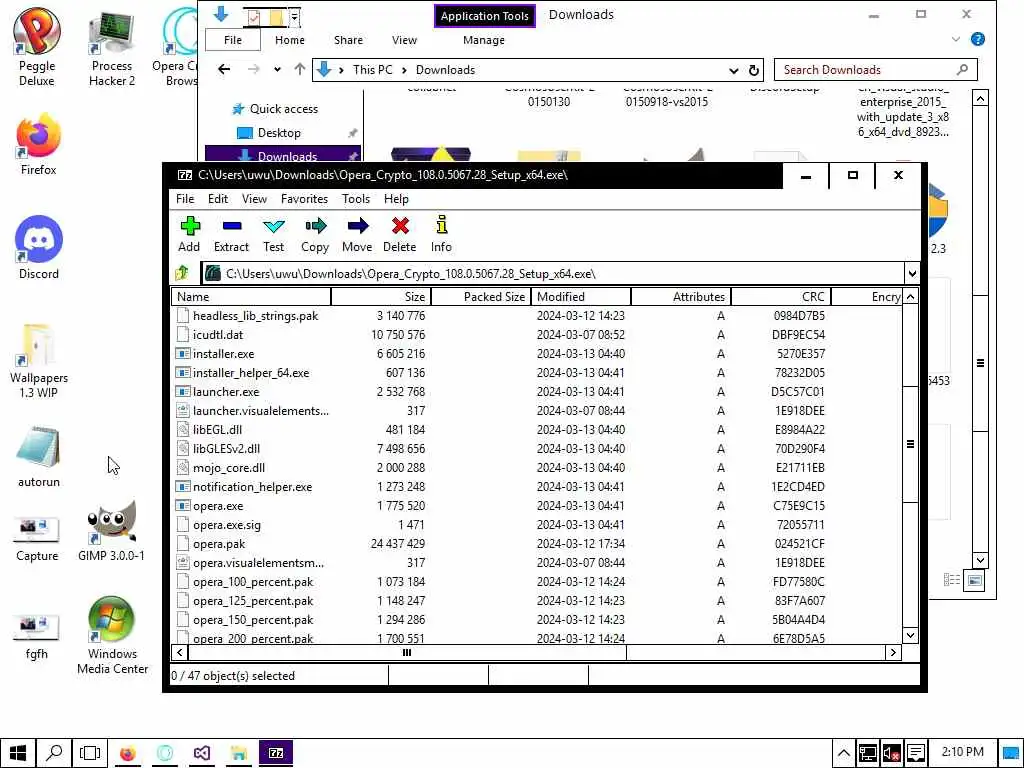Click the Move toolbar icon in 7-Zip

(x=357, y=234)
